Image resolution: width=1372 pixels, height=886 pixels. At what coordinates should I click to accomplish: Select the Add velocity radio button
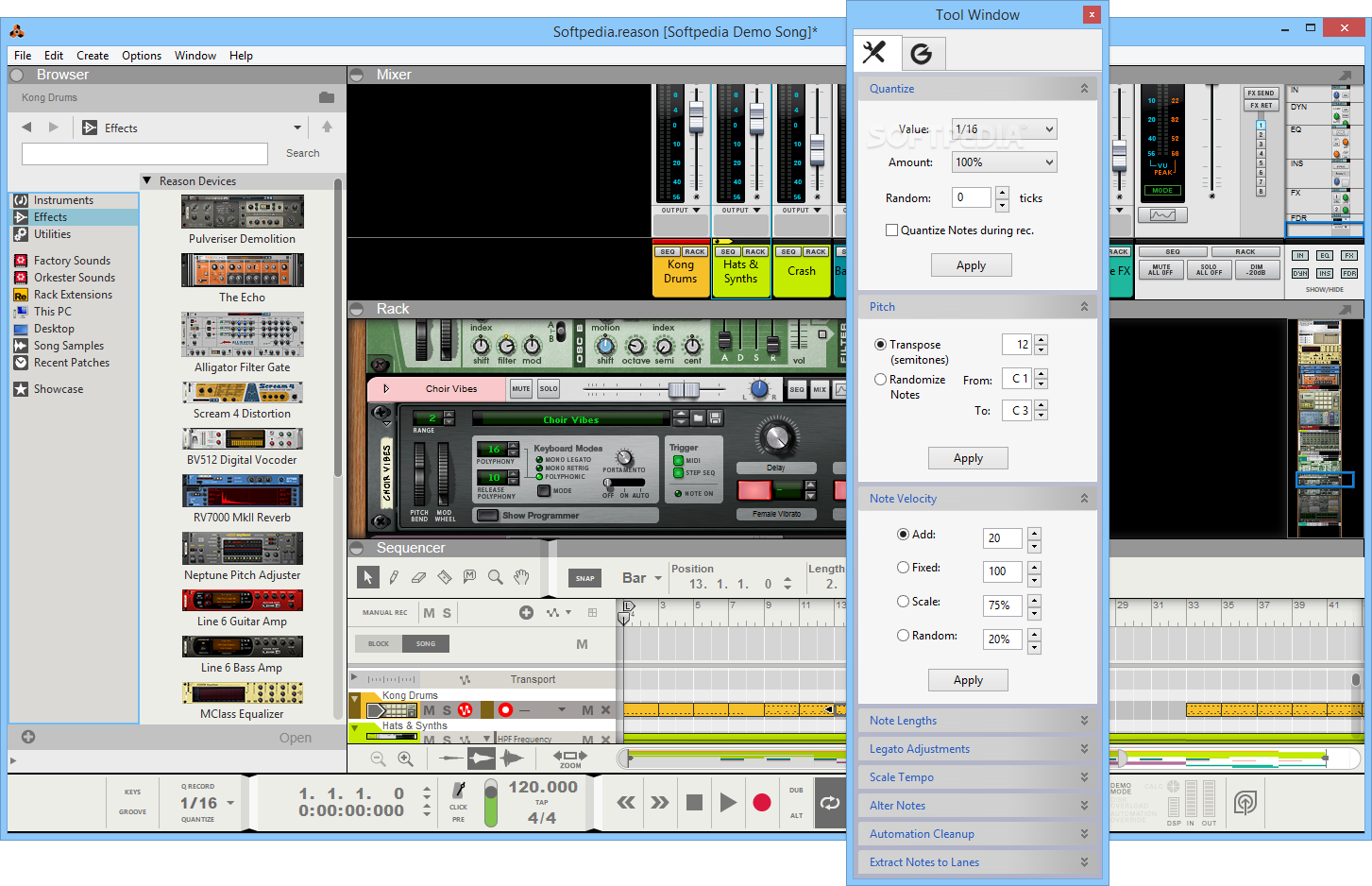click(903, 535)
